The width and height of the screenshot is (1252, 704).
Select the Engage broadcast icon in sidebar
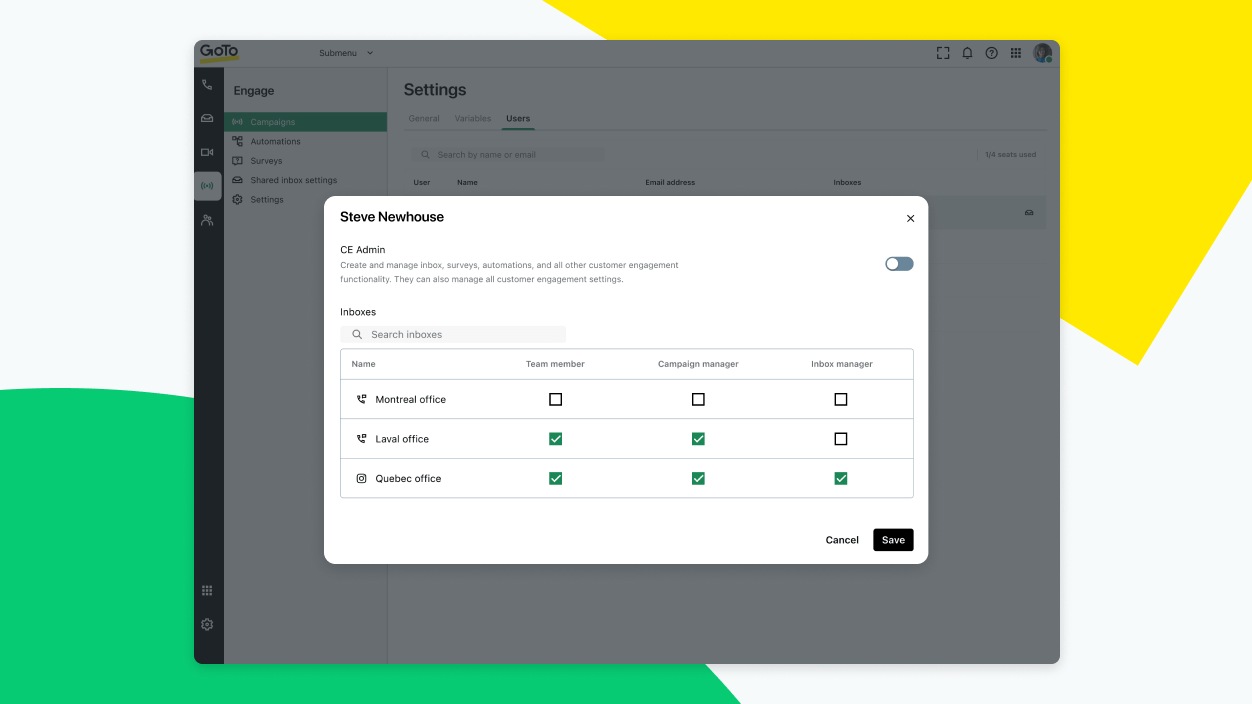pyautogui.click(x=207, y=186)
